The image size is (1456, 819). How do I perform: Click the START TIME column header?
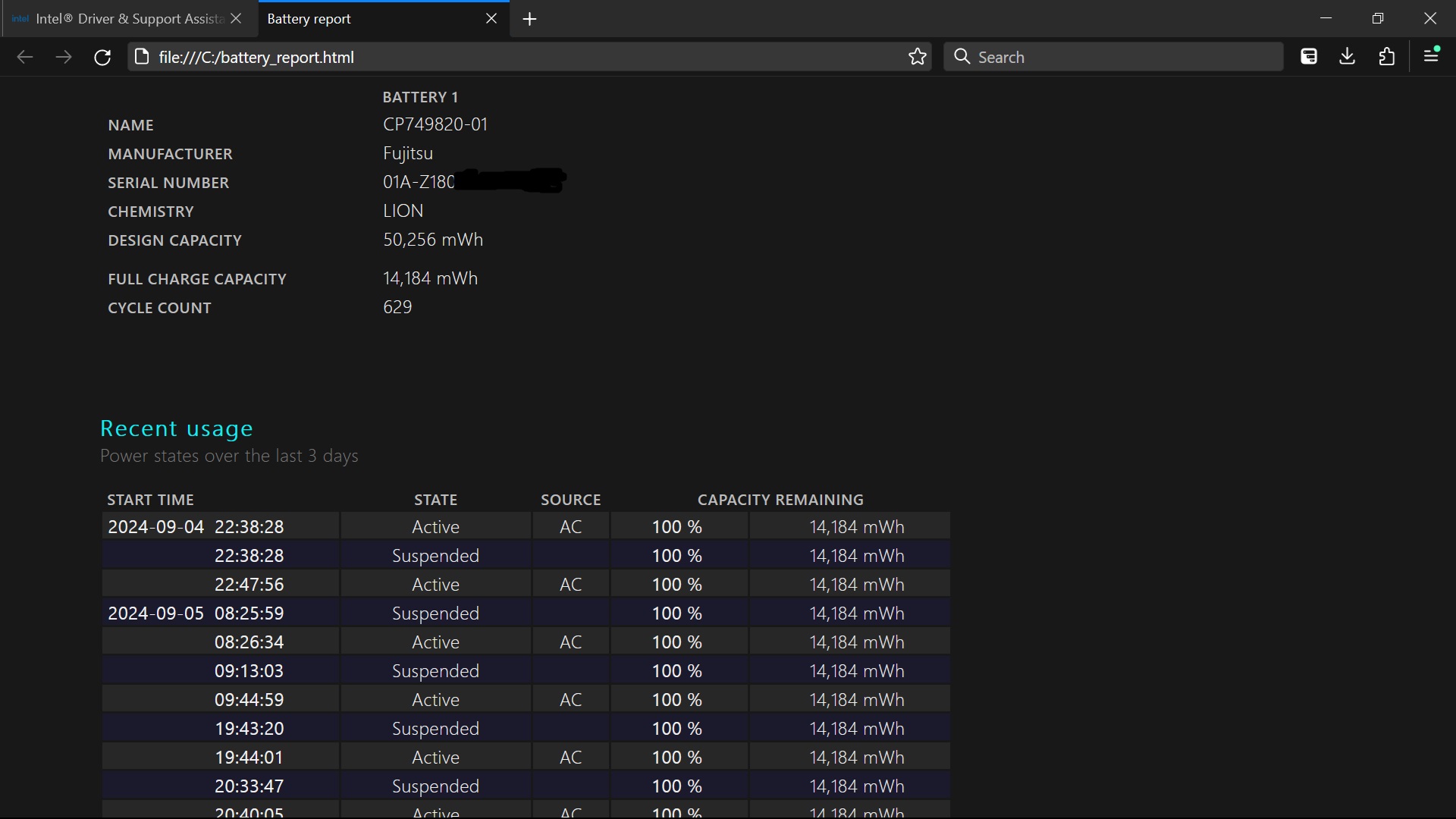coord(151,500)
